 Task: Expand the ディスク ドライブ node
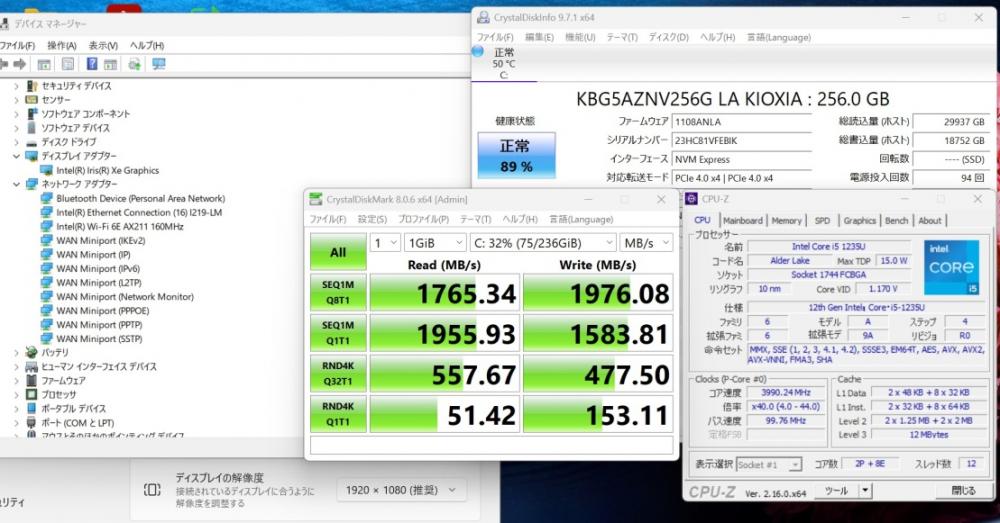(16, 142)
